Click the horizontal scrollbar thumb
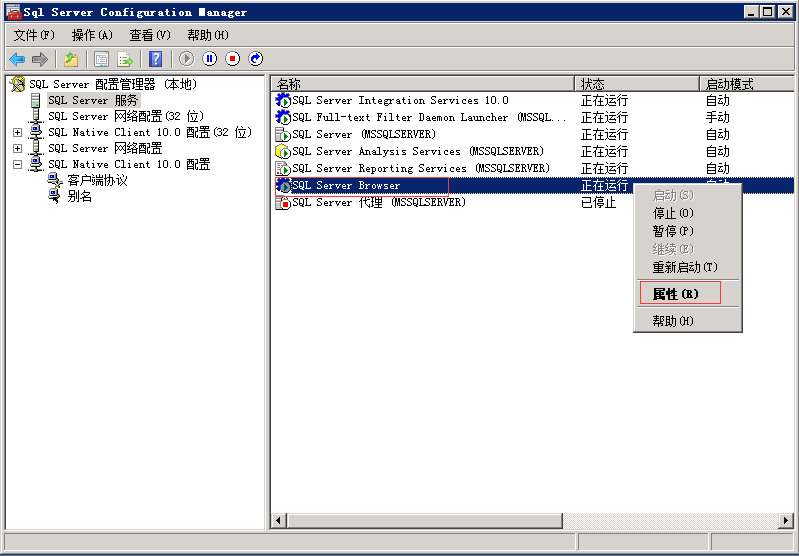This screenshot has height=556, width=799. 424,520
